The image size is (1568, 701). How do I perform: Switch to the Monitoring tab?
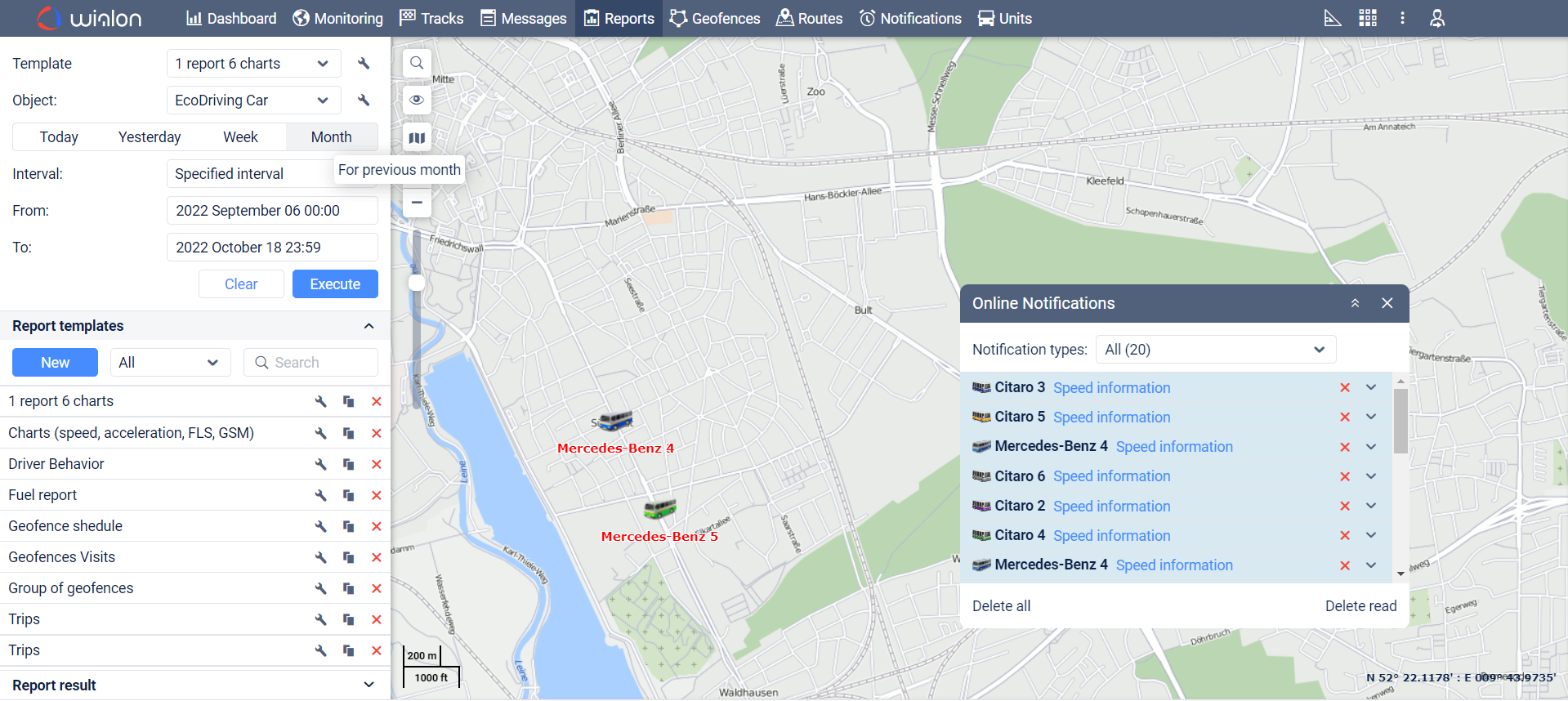(338, 18)
